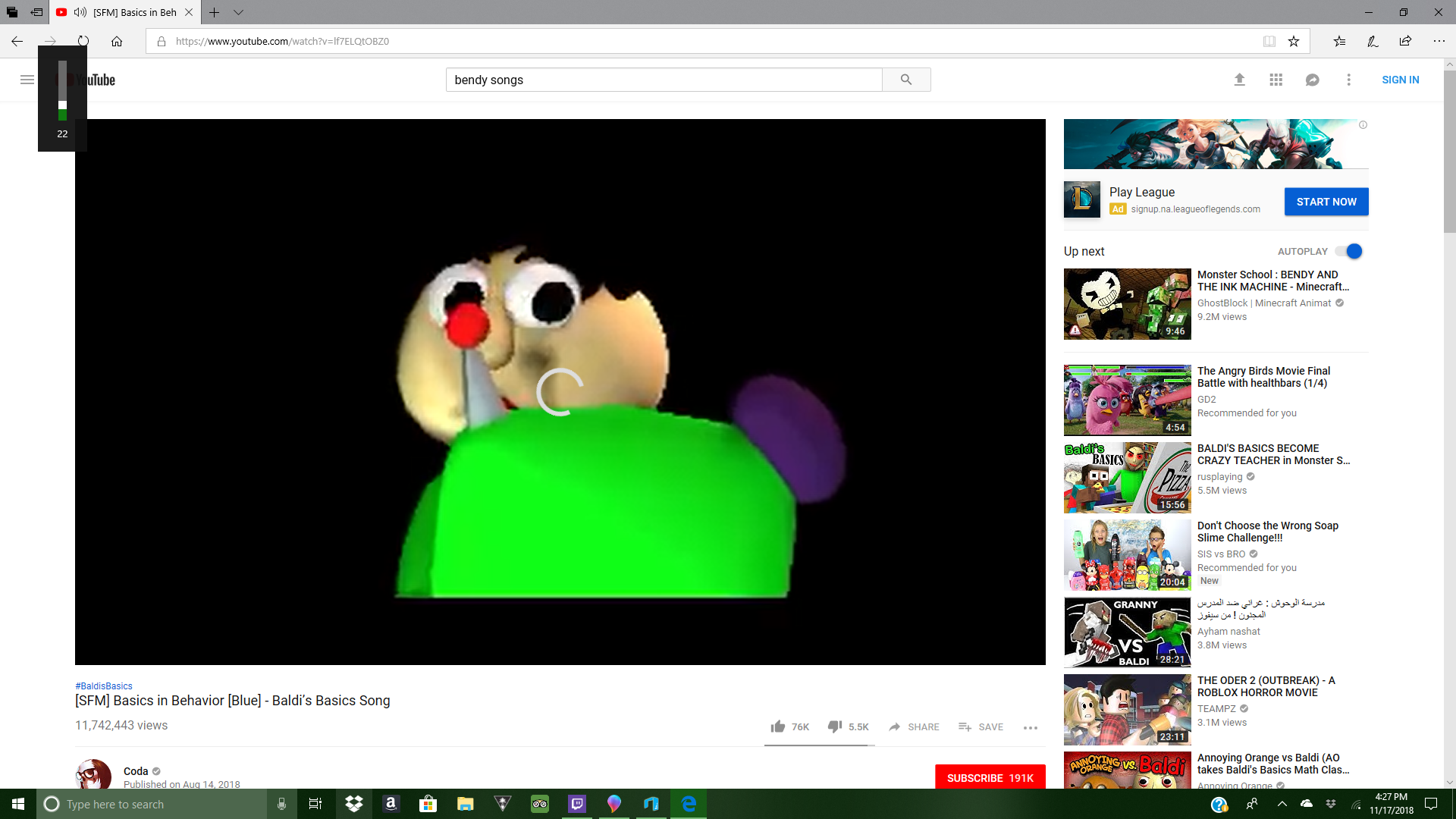Select the SFM Basics in Behavior tab
The image size is (1456, 819).
(124, 12)
